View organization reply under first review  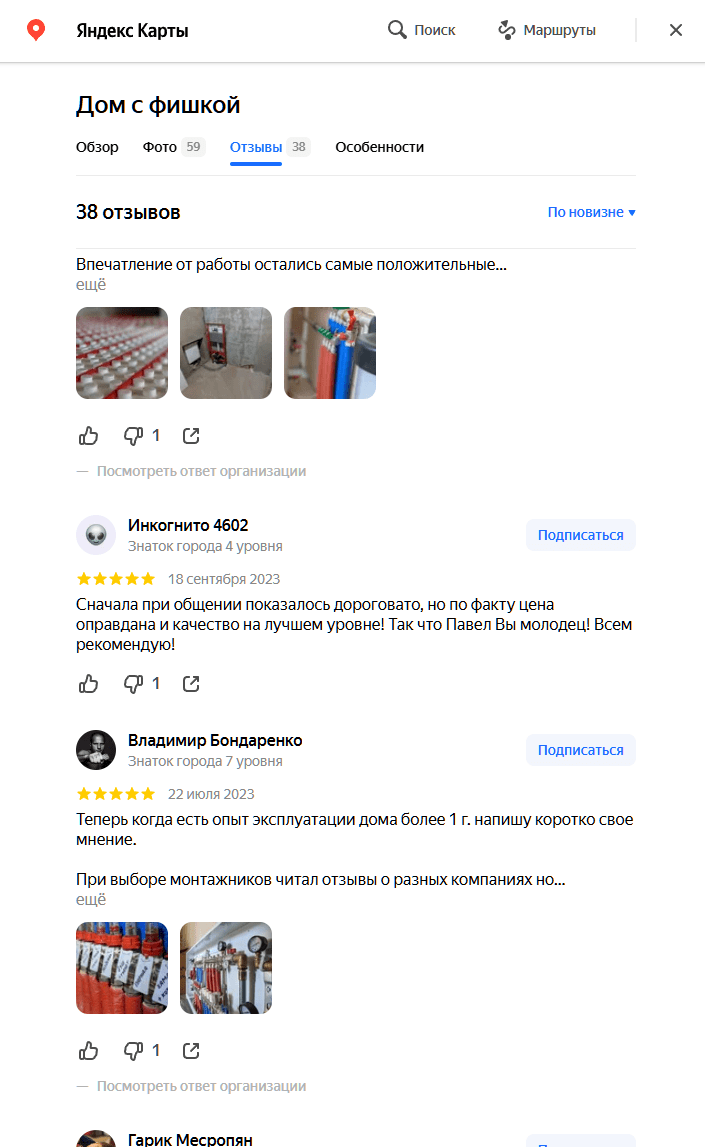pos(201,471)
